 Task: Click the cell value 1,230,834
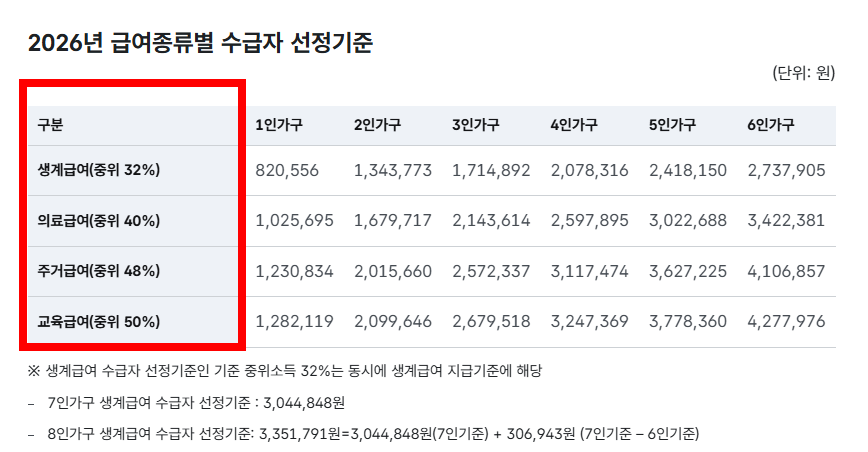pyautogui.click(x=294, y=272)
